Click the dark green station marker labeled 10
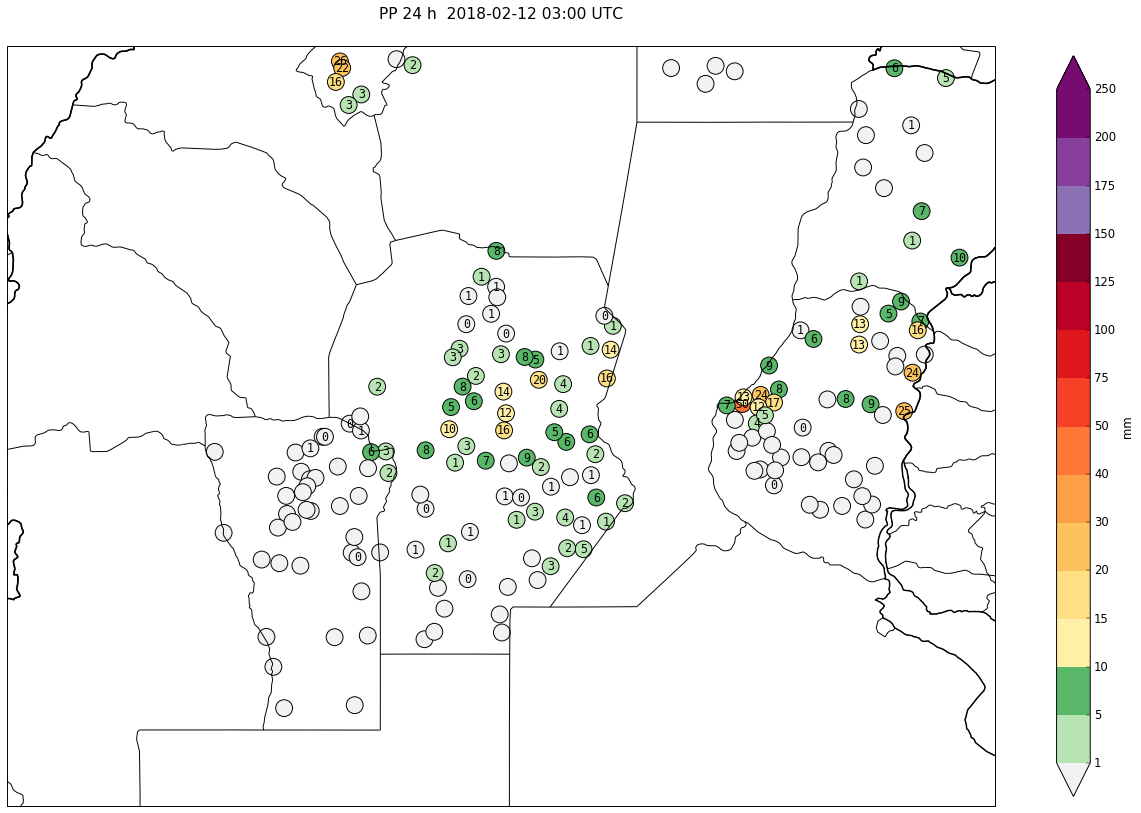This screenshot has width=1141, height=813. point(960,258)
